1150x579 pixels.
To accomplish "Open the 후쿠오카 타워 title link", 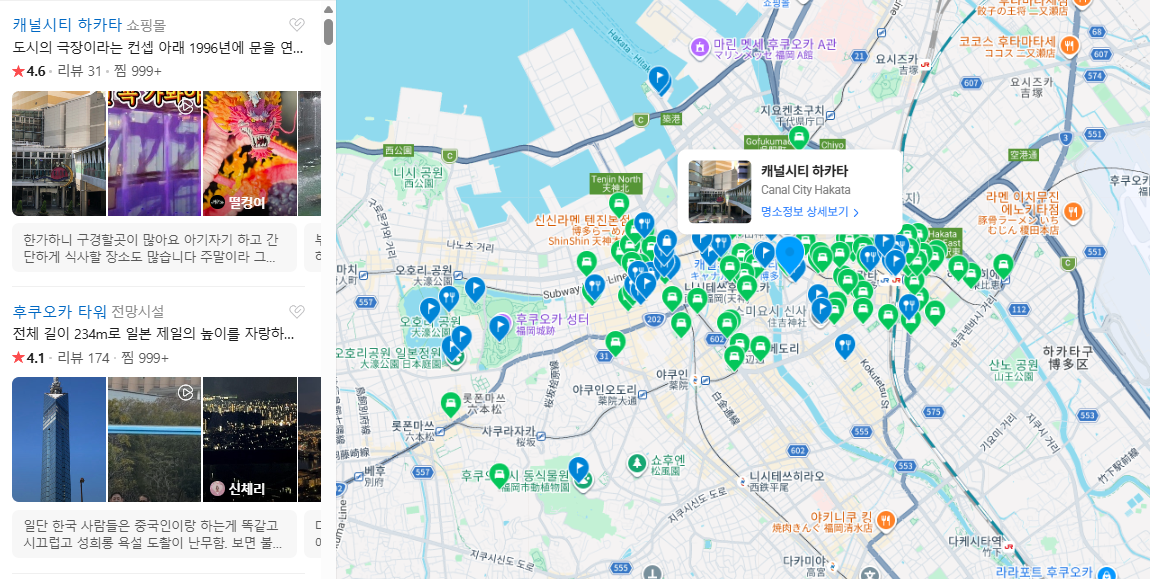I will tap(59, 311).
